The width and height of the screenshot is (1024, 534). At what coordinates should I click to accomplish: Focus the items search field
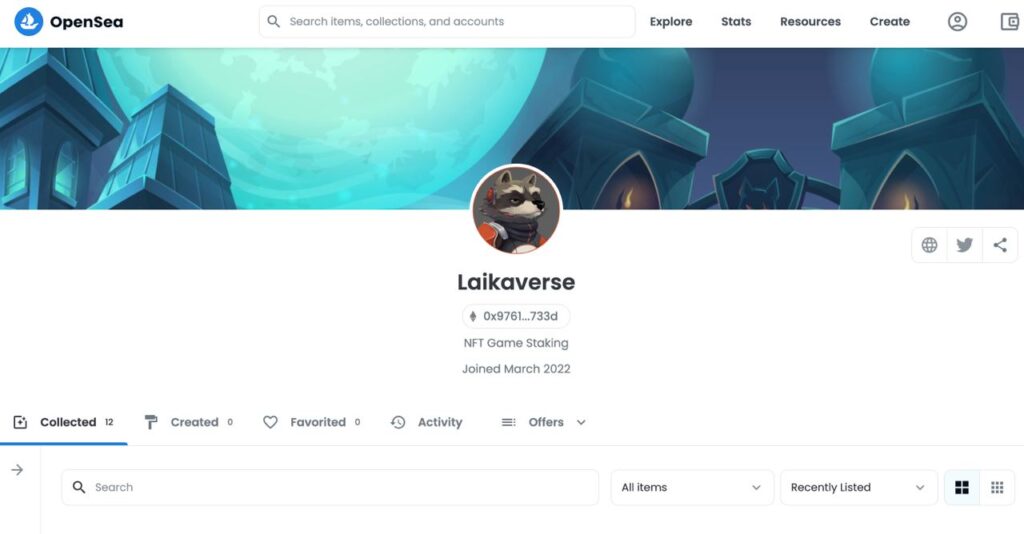click(330, 488)
